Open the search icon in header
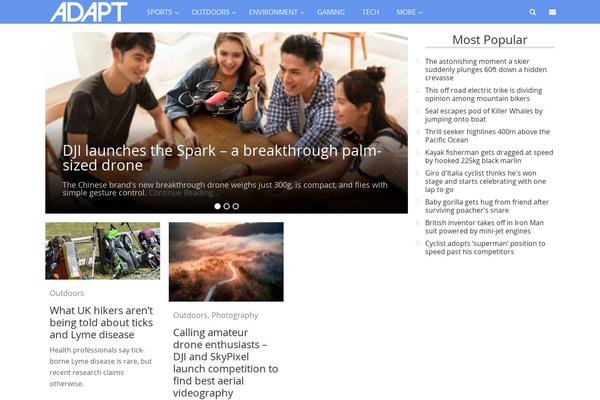The width and height of the screenshot is (600, 400). [532, 12]
